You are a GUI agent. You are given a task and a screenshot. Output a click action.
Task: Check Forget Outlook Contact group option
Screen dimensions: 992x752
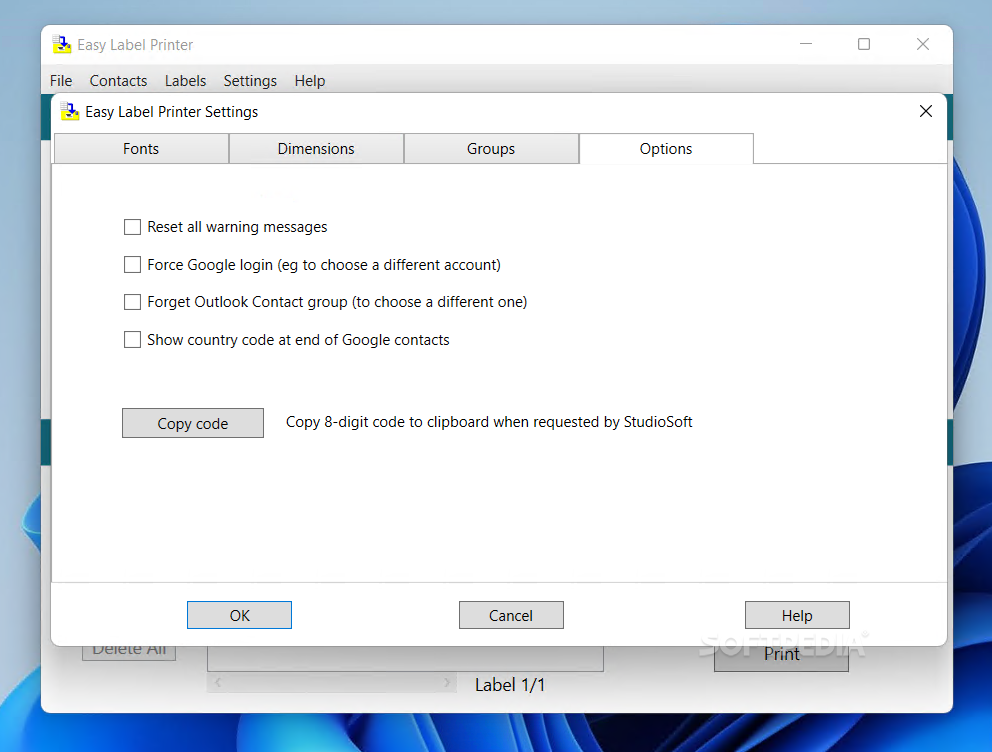tap(132, 302)
